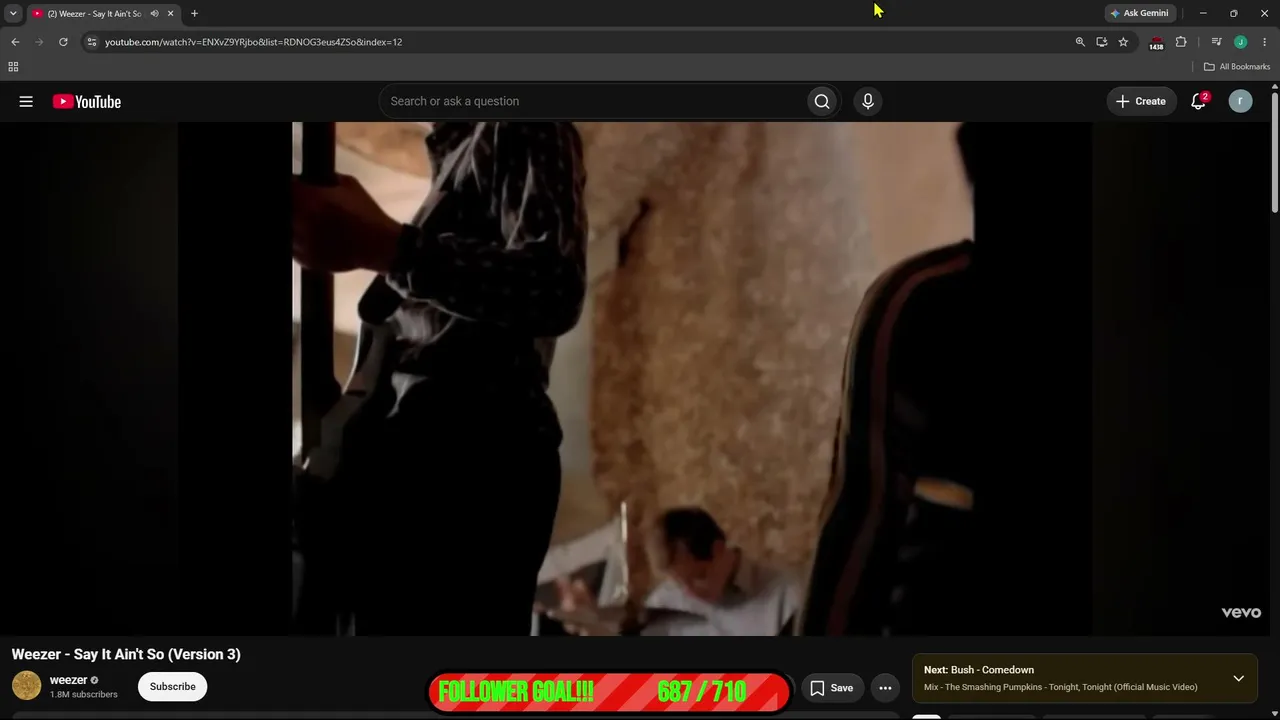Click the Create button
This screenshot has width=1280, height=720.
click(x=1141, y=101)
